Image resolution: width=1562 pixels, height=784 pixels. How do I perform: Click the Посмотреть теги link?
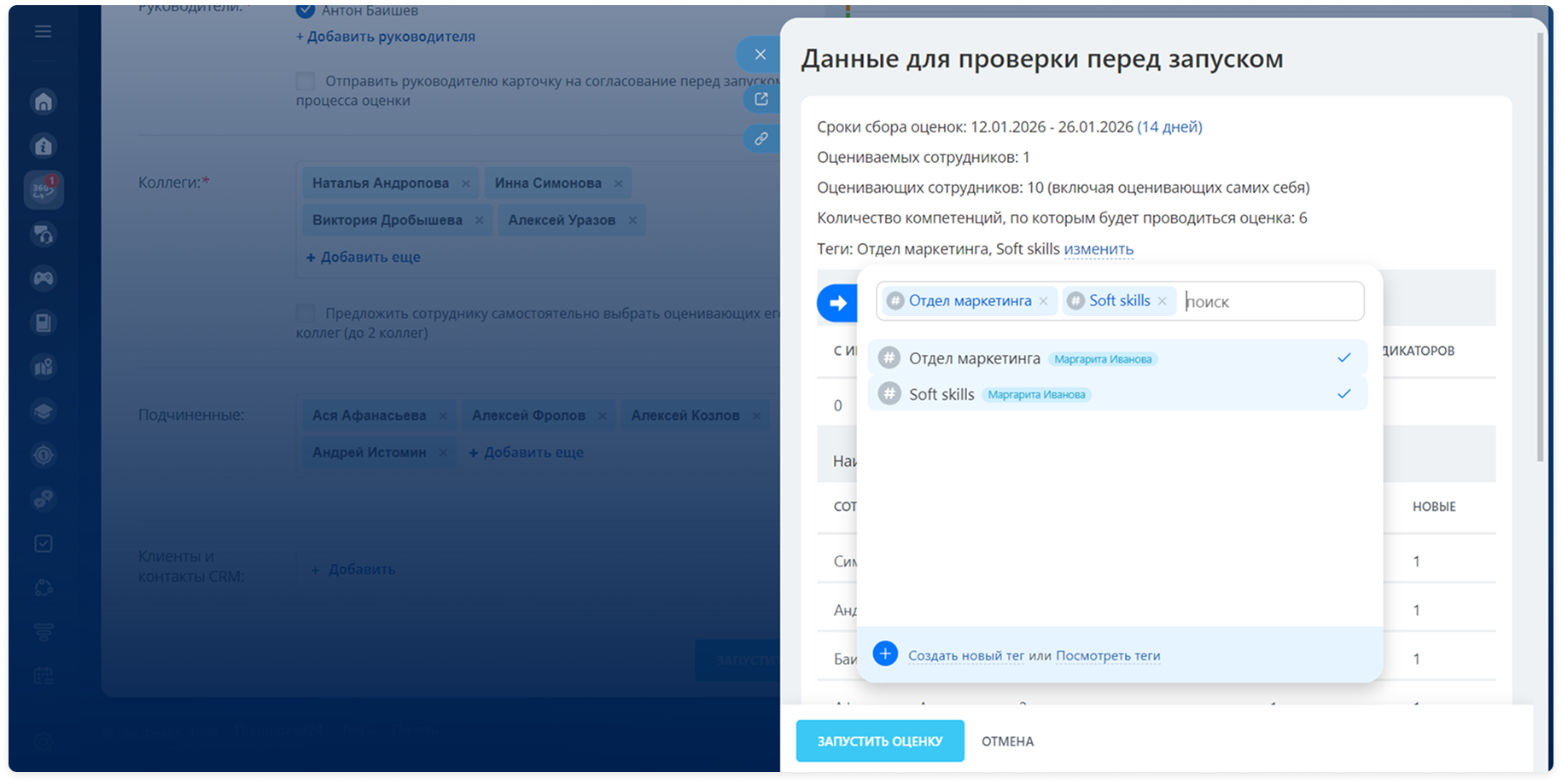(1107, 656)
